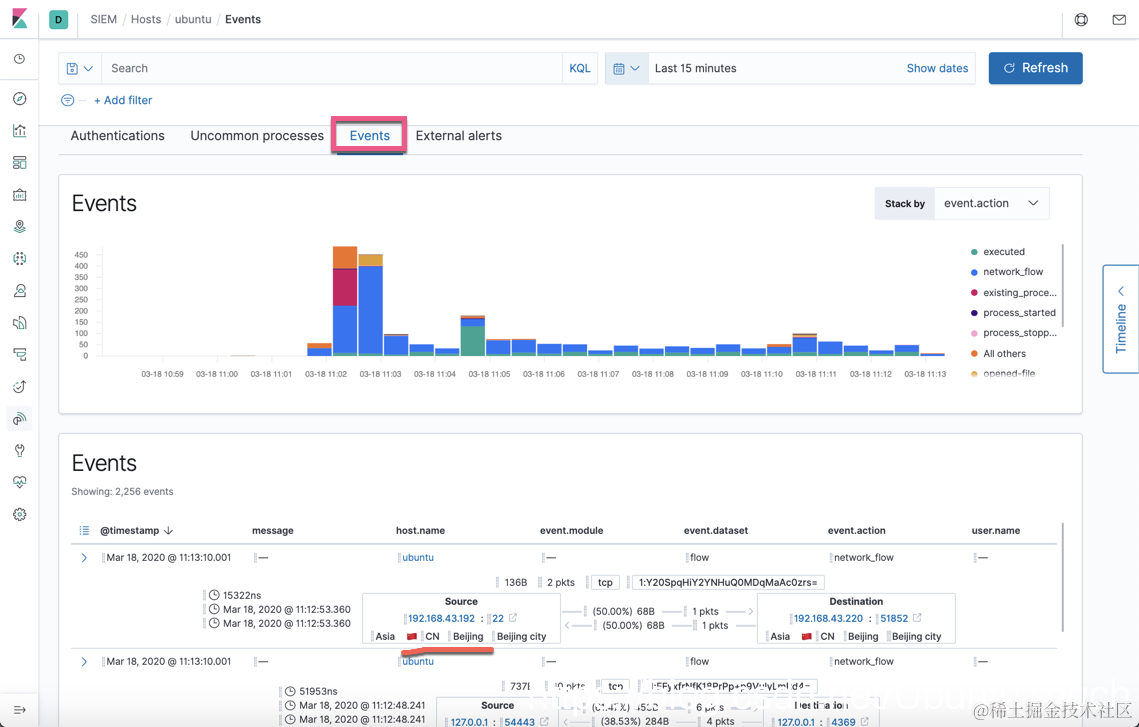Open APM icon in sidebar
The image size is (1139, 727).
20,354
